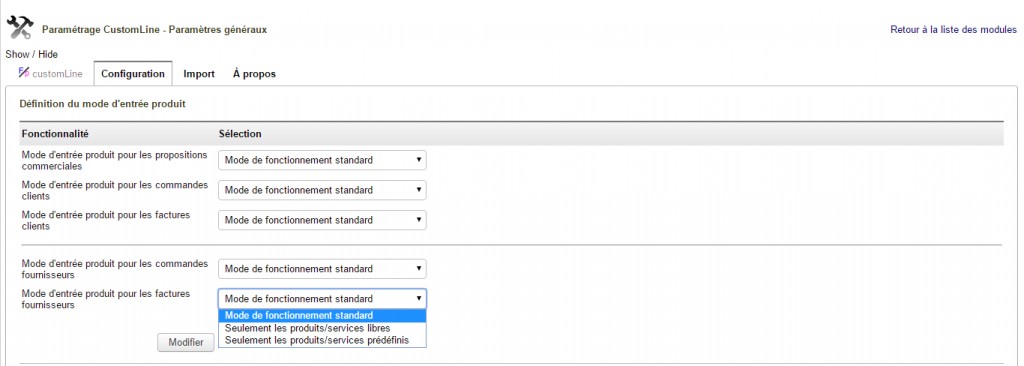Click the Fonctionnalité column header
Screen dimensions: 1024x366
coord(55,133)
